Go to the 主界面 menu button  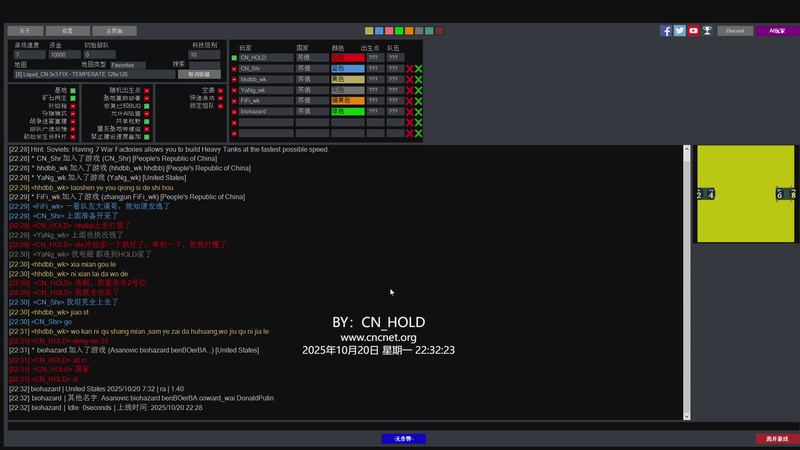pyautogui.click(x=114, y=31)
